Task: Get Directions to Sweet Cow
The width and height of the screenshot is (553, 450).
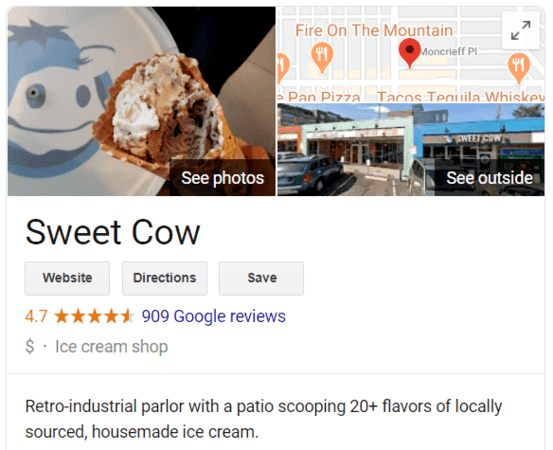Action: (x=165, y=278)
